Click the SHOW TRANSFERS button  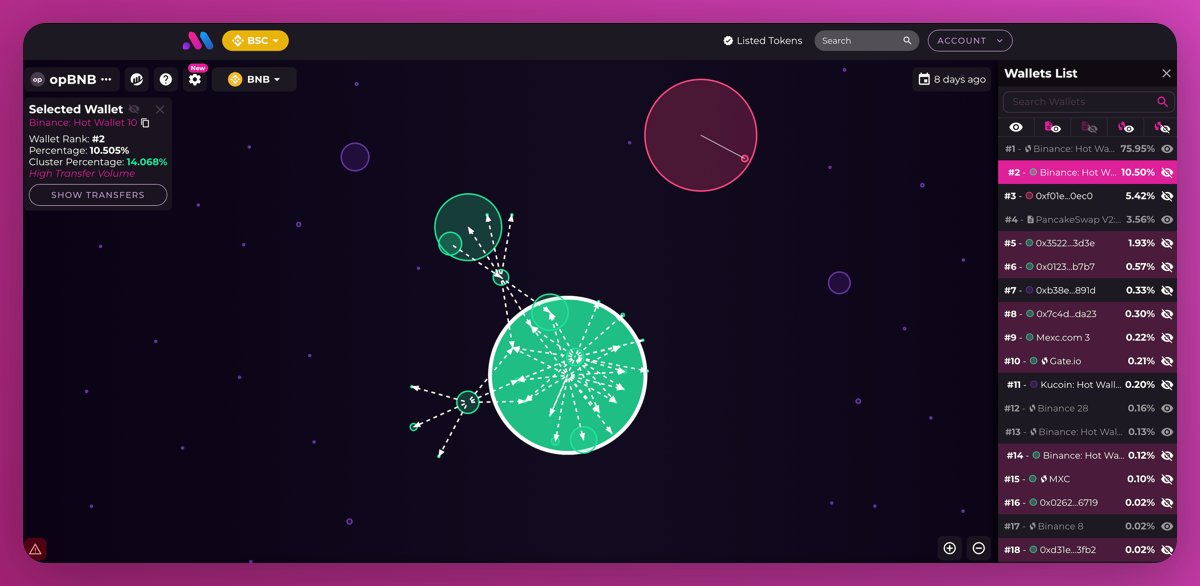point(98,195)
